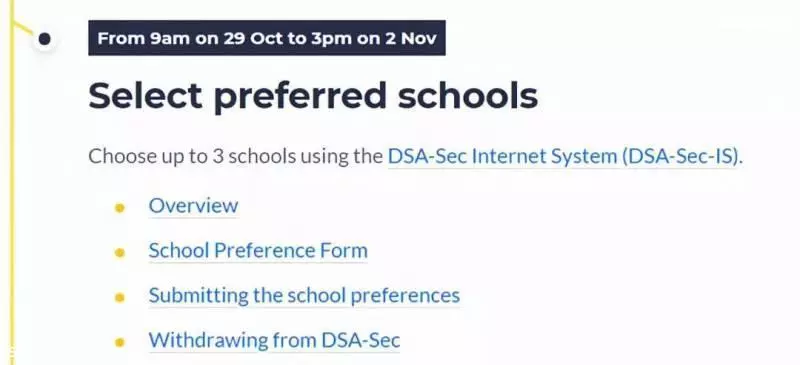Click the '29 Oct to 2 Nov' date badge

coord(267,38)
